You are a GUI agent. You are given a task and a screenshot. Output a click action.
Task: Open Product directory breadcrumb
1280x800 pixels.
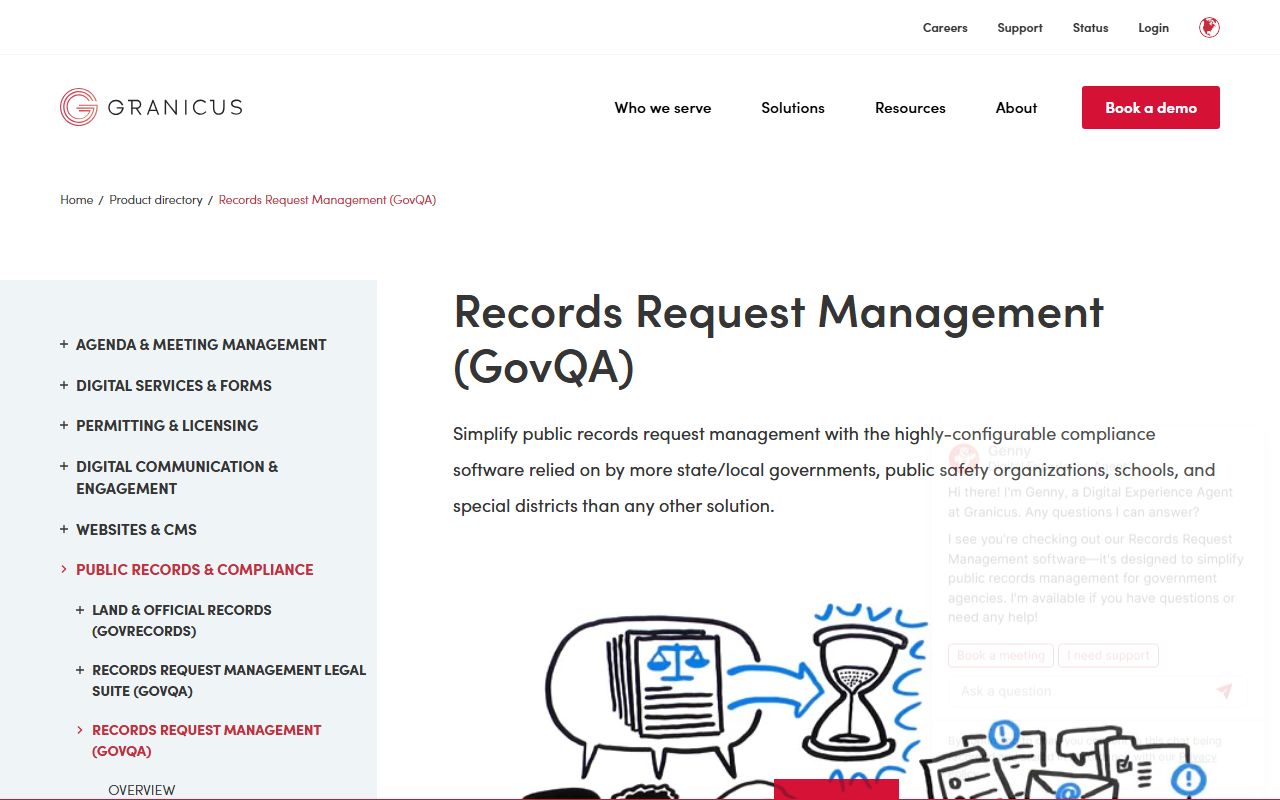156,200
